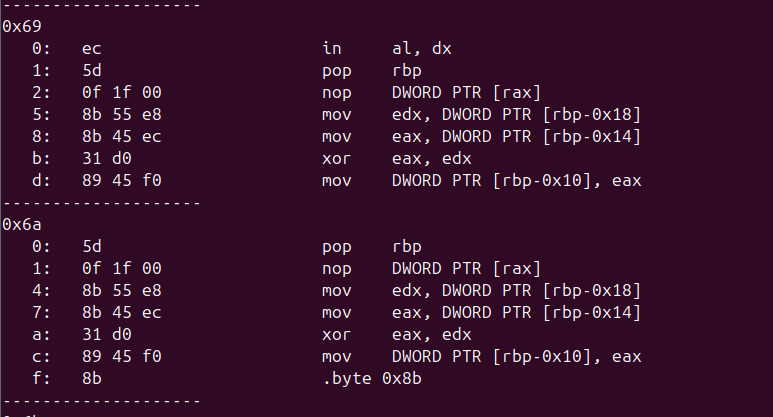Click bytes '31 d0' at offset a
The width and height of the screenshot is (773, 417).
tap(100, 334)
